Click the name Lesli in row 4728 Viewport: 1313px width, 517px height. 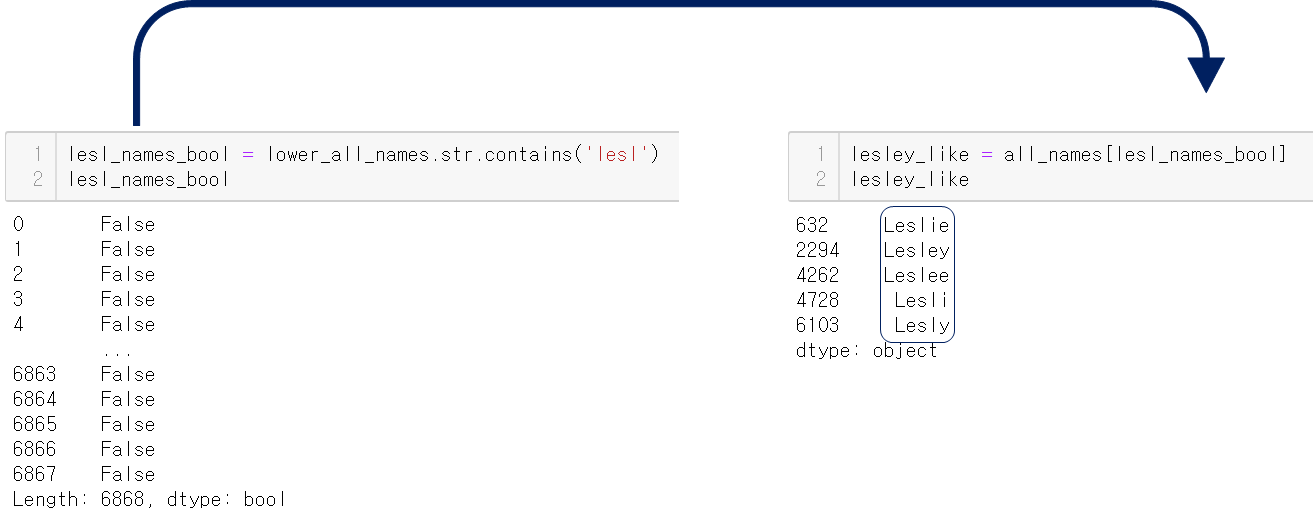[922, 300]
